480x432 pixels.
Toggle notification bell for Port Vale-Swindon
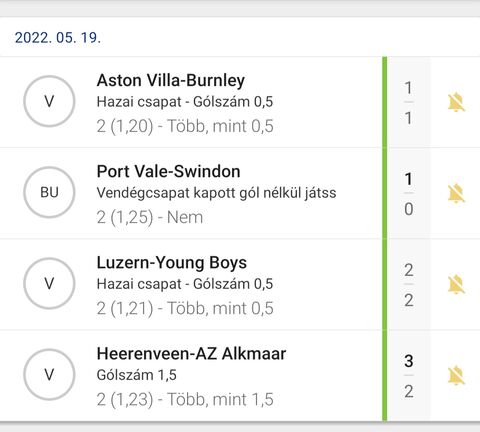pos(456,193)
